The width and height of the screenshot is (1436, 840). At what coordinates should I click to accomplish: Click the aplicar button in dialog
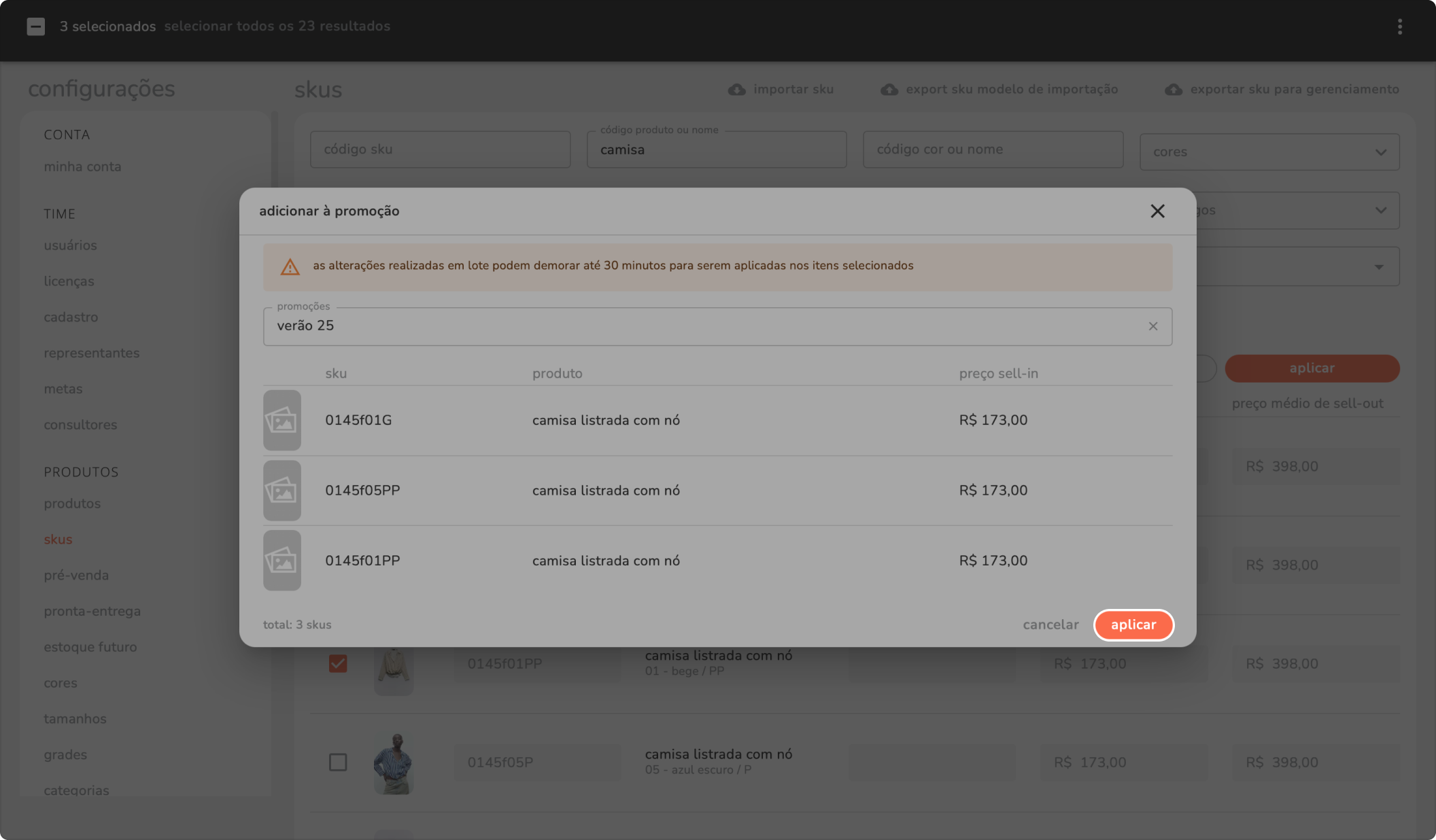[x=1133, y=625]
